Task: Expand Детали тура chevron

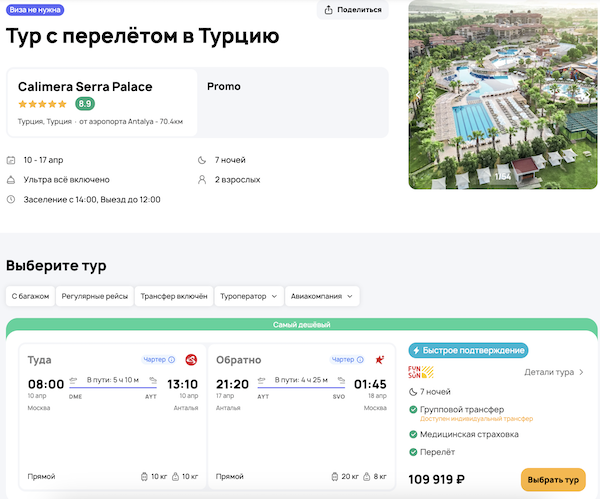Action: (x=581, y=372)
